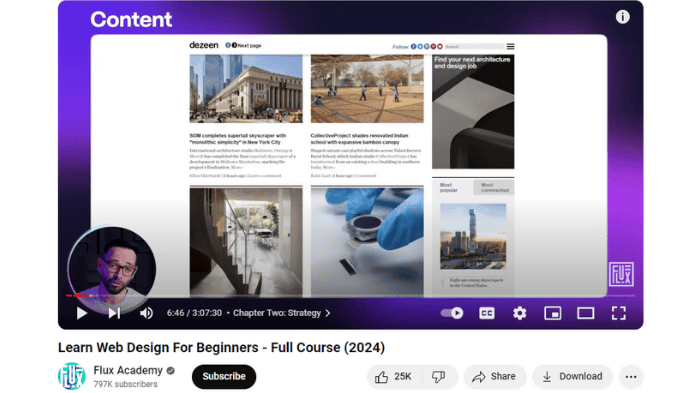Skip to next video

pos(114,313)
